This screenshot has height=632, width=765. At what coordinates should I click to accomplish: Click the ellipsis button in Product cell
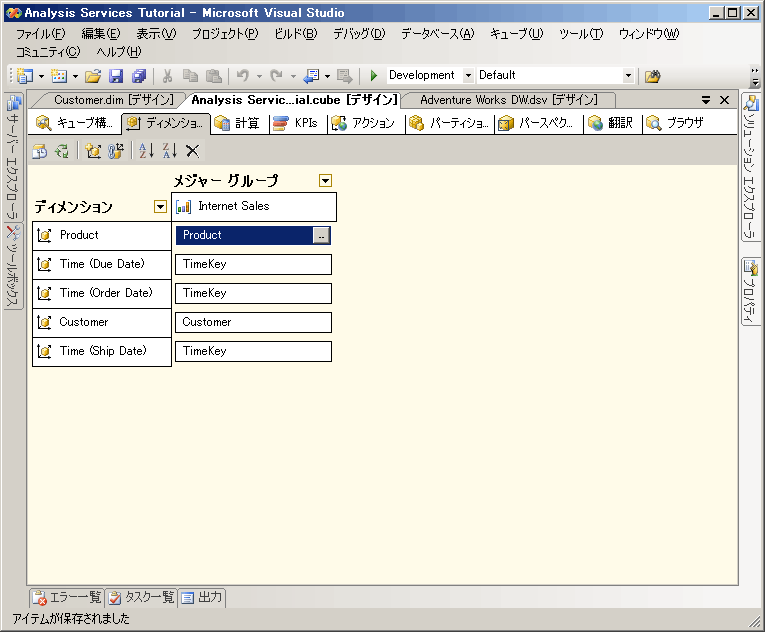click(321, 235)
